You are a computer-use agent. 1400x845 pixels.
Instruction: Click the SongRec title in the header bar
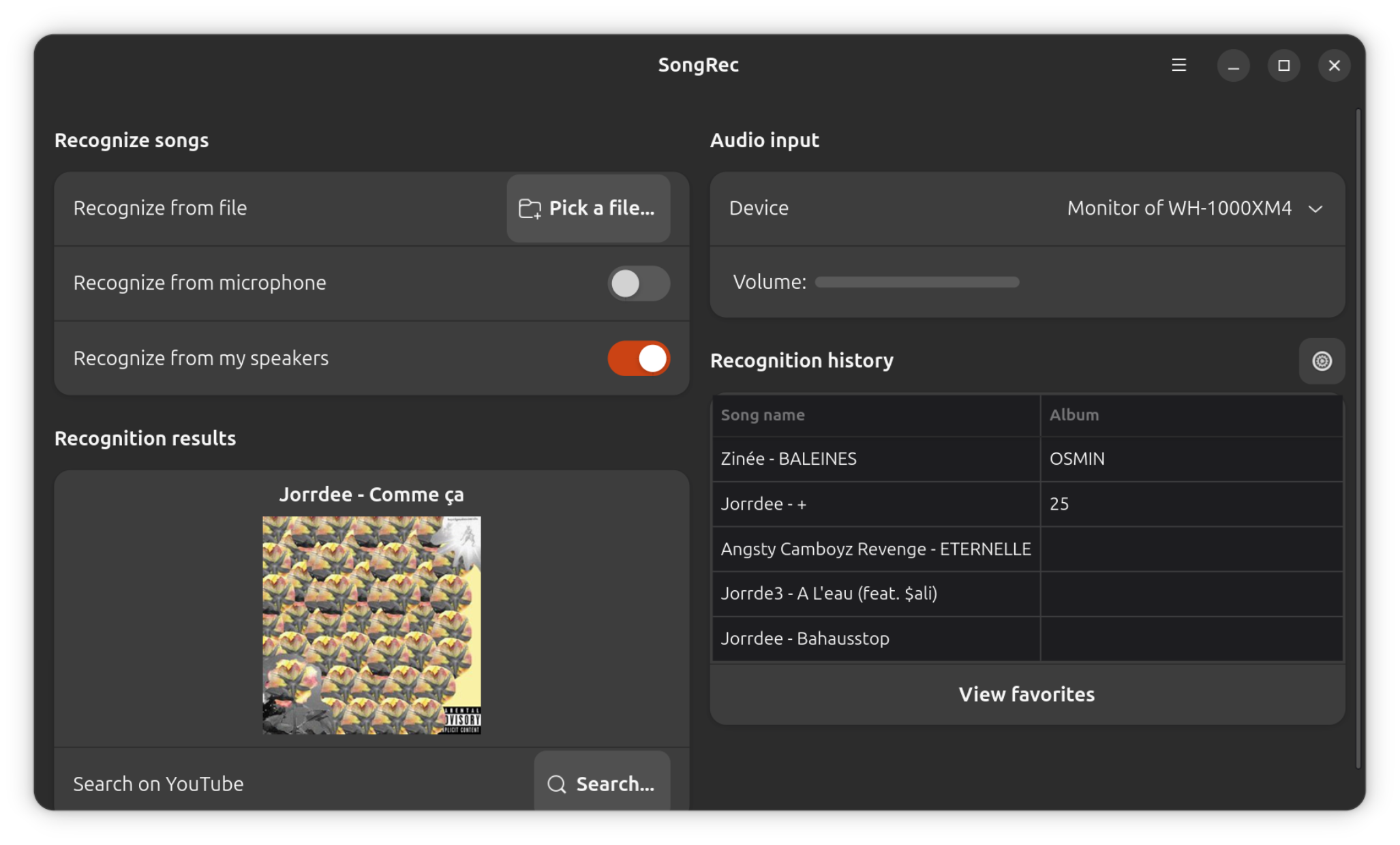[698, 65]
